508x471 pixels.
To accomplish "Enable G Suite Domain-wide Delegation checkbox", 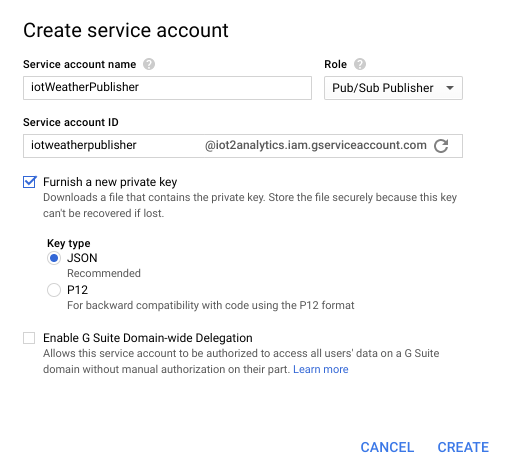I will pyautogui.click(x=29, y=338).
